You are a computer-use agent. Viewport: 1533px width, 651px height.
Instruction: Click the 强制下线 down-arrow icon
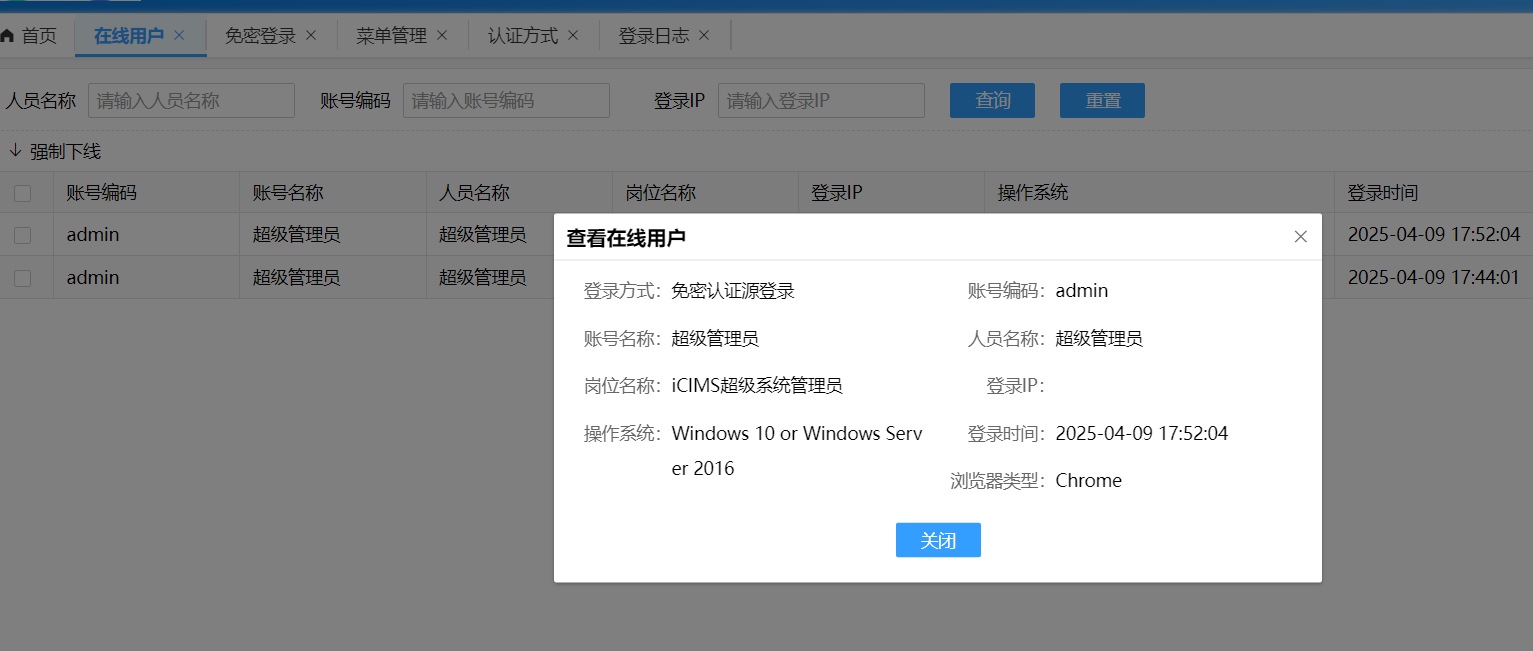(x=15, y=151)
